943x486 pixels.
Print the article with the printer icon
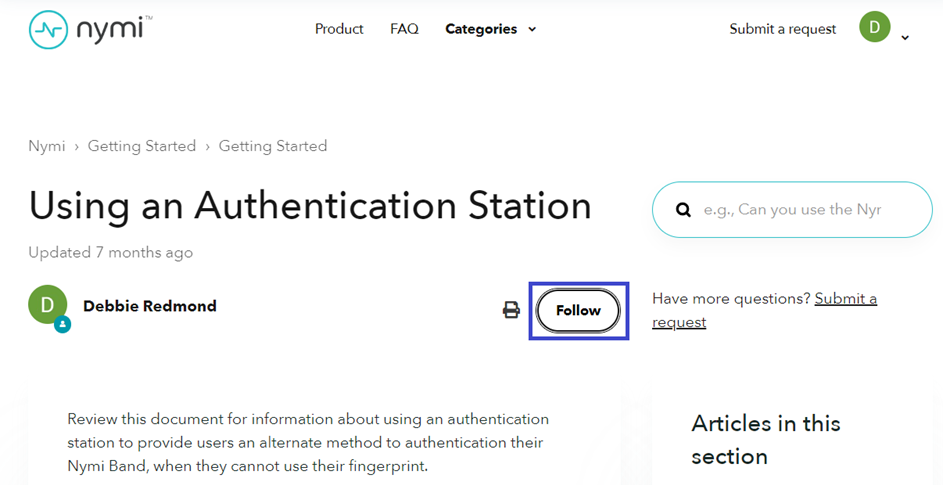[x=511, y=310]
